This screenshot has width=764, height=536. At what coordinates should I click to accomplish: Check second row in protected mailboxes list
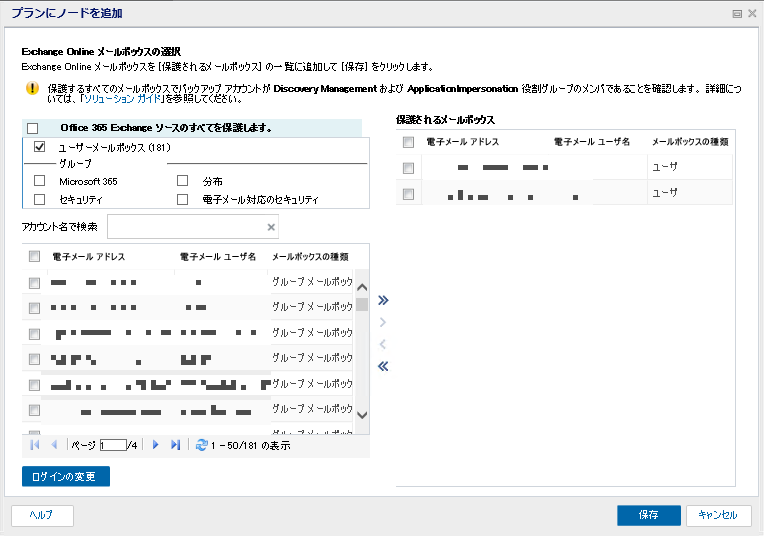(408, 194)
